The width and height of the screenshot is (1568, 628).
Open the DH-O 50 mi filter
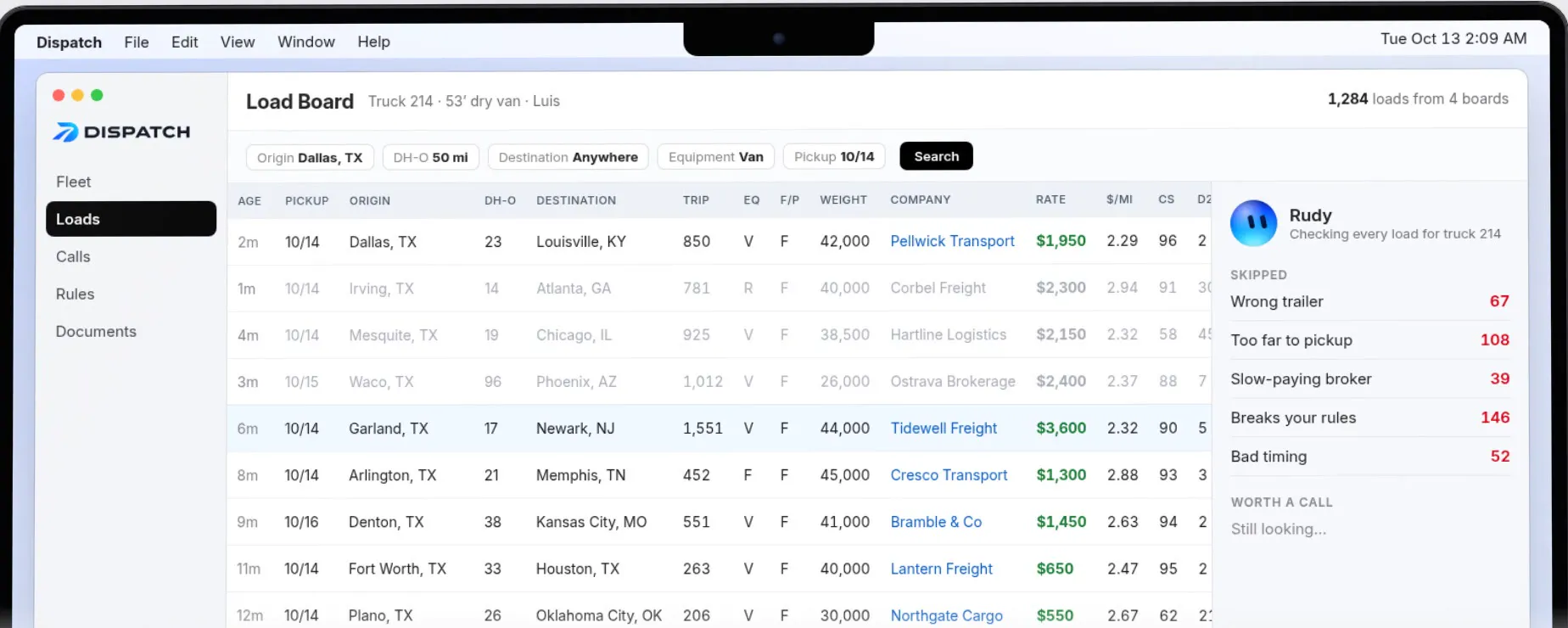point(430,157)
